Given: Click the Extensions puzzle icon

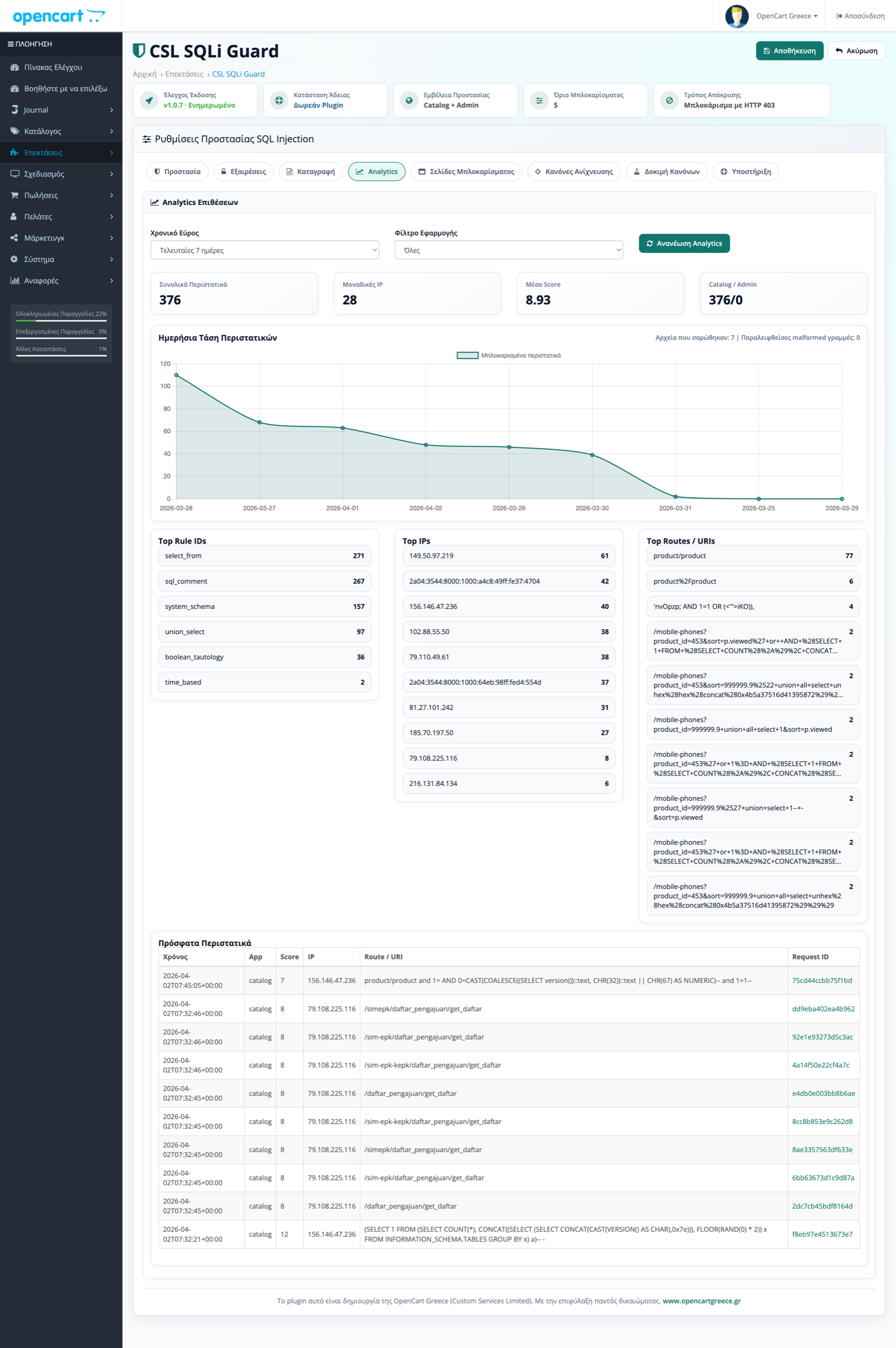Looking at the screenshot, I should (15, 153).
